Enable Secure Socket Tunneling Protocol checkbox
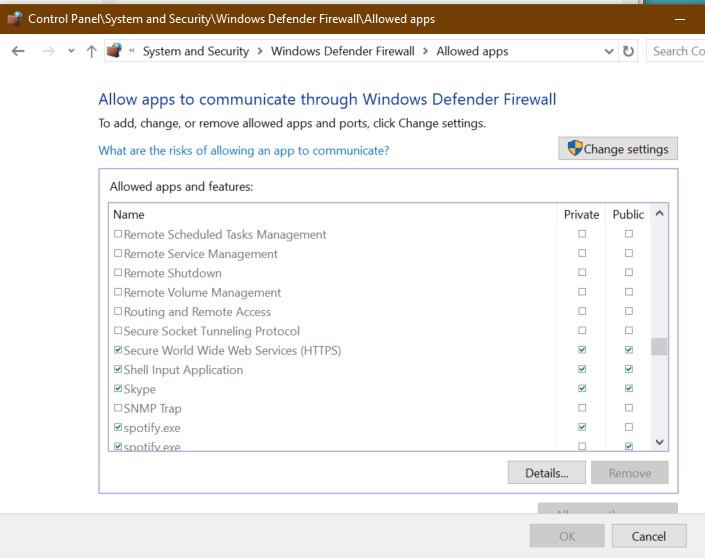 pyautogui.click(x=118, y=330)
